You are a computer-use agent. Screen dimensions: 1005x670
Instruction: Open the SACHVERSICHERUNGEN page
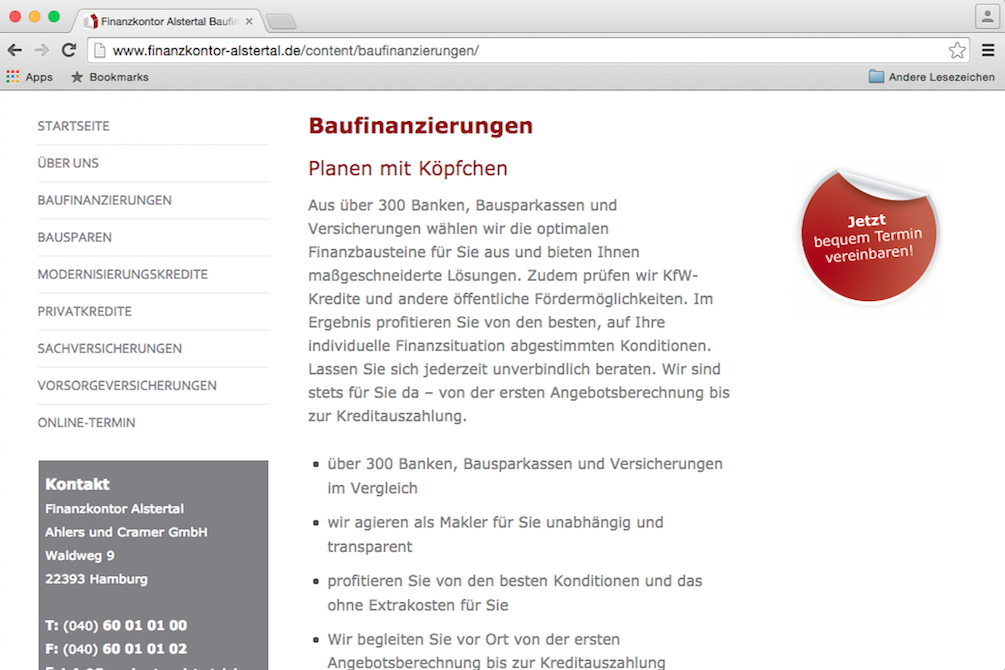110,349
